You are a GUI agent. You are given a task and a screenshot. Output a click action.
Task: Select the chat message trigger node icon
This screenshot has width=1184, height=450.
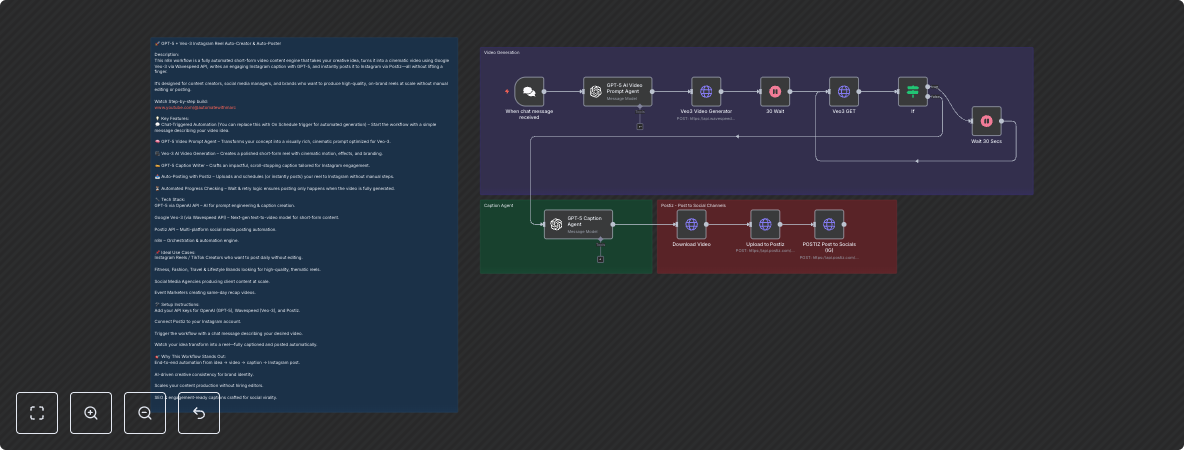tap(529, 91)
